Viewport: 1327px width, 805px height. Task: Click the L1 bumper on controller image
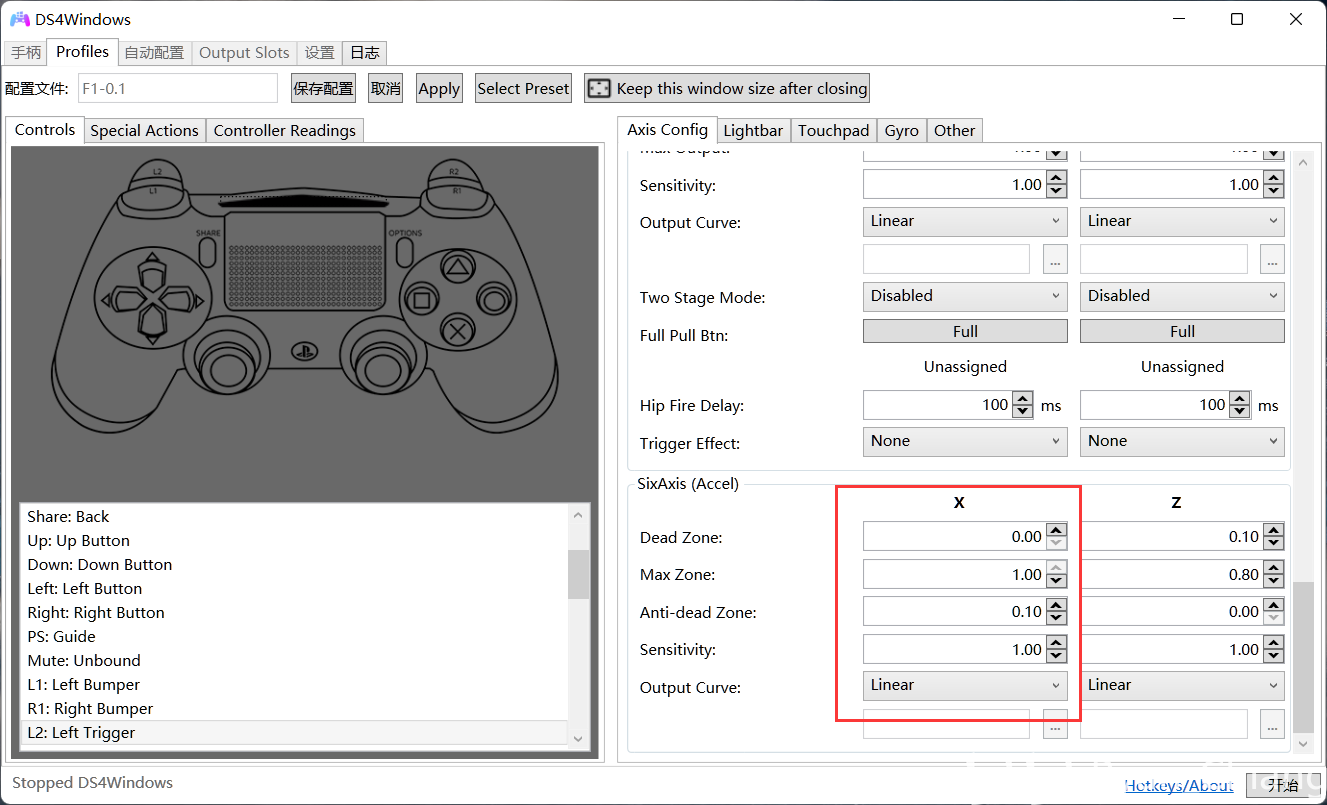[x=154, y=189]
